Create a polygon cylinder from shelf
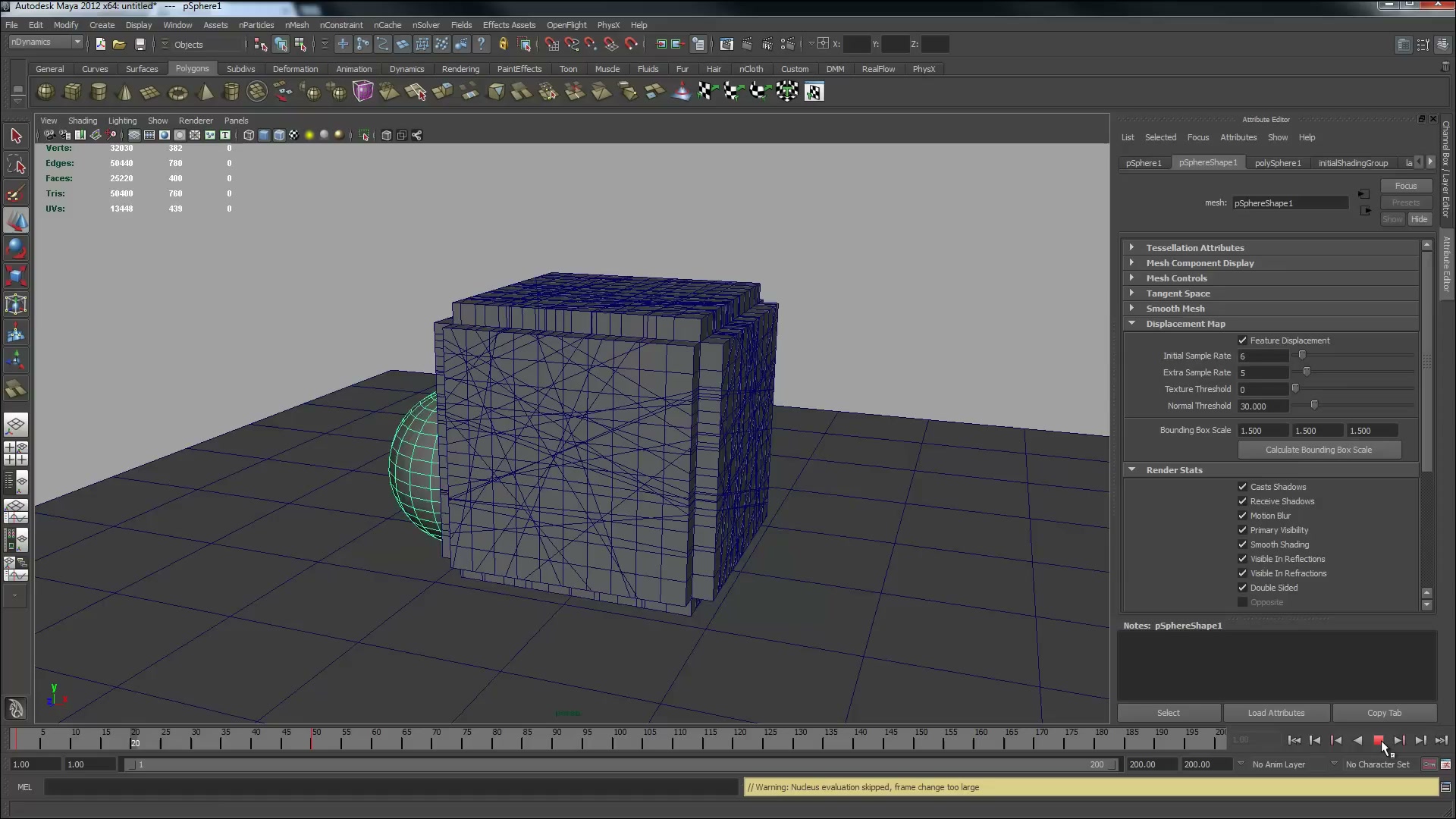 pos(99,93)
